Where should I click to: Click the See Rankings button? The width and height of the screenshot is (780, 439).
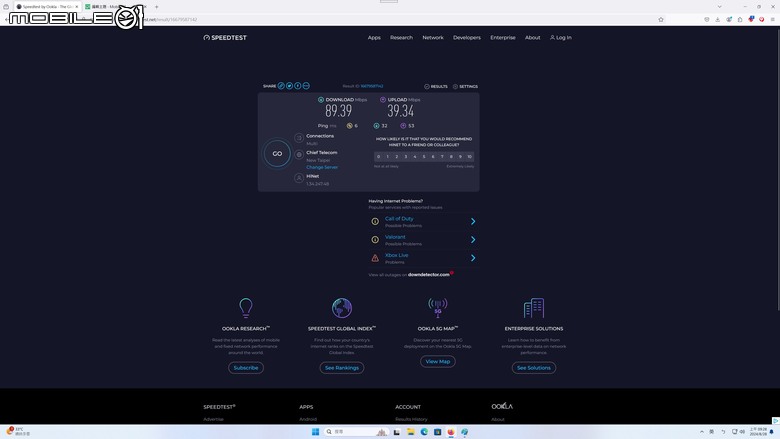click(x=342, y=368)
